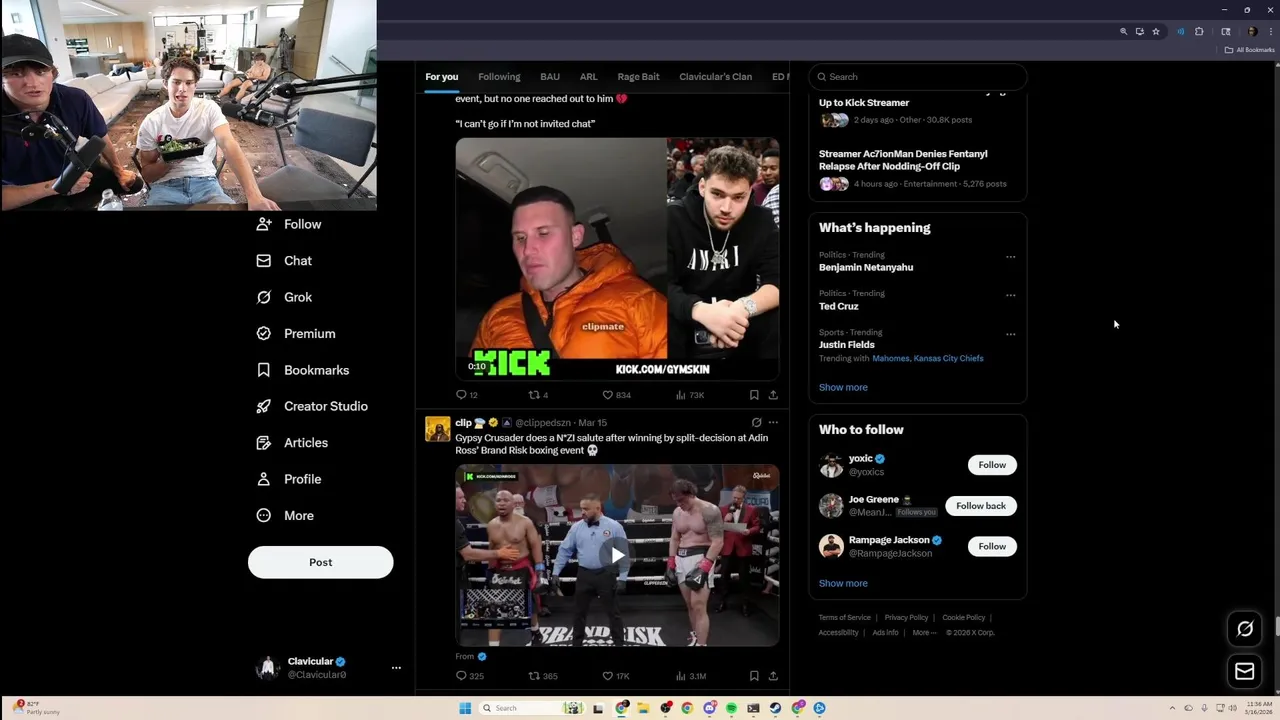This screenshot has width=1280, height=720.
Task: Click the Windows Start button
Action: coord(465,708)
